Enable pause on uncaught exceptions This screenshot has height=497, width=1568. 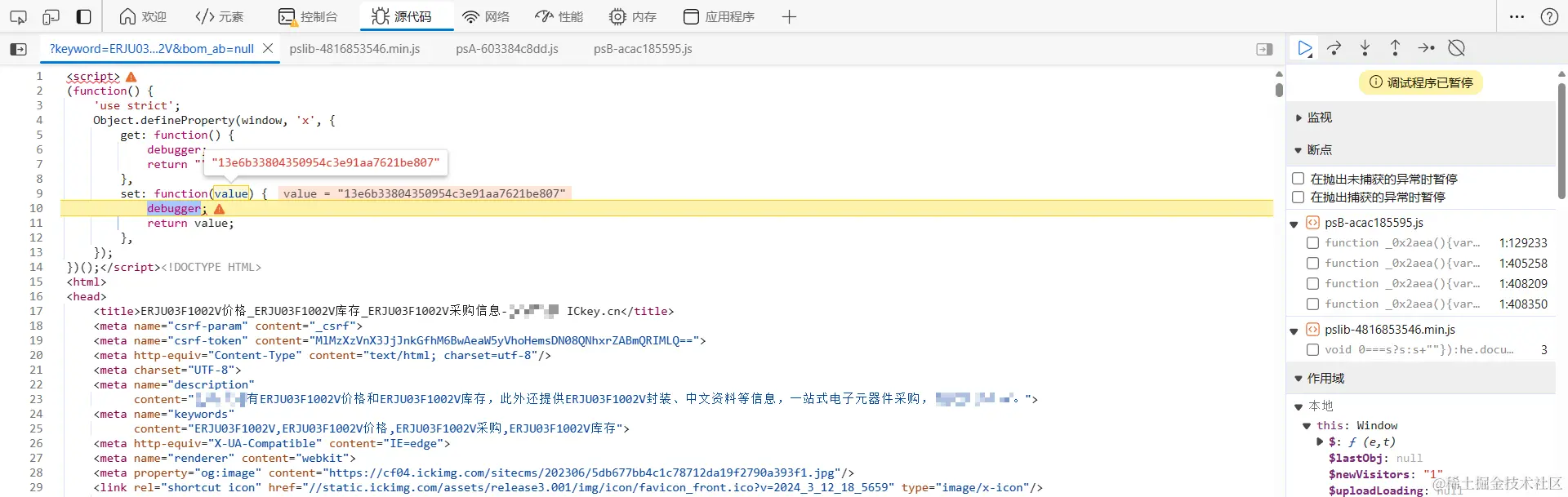pos(1298,179)
